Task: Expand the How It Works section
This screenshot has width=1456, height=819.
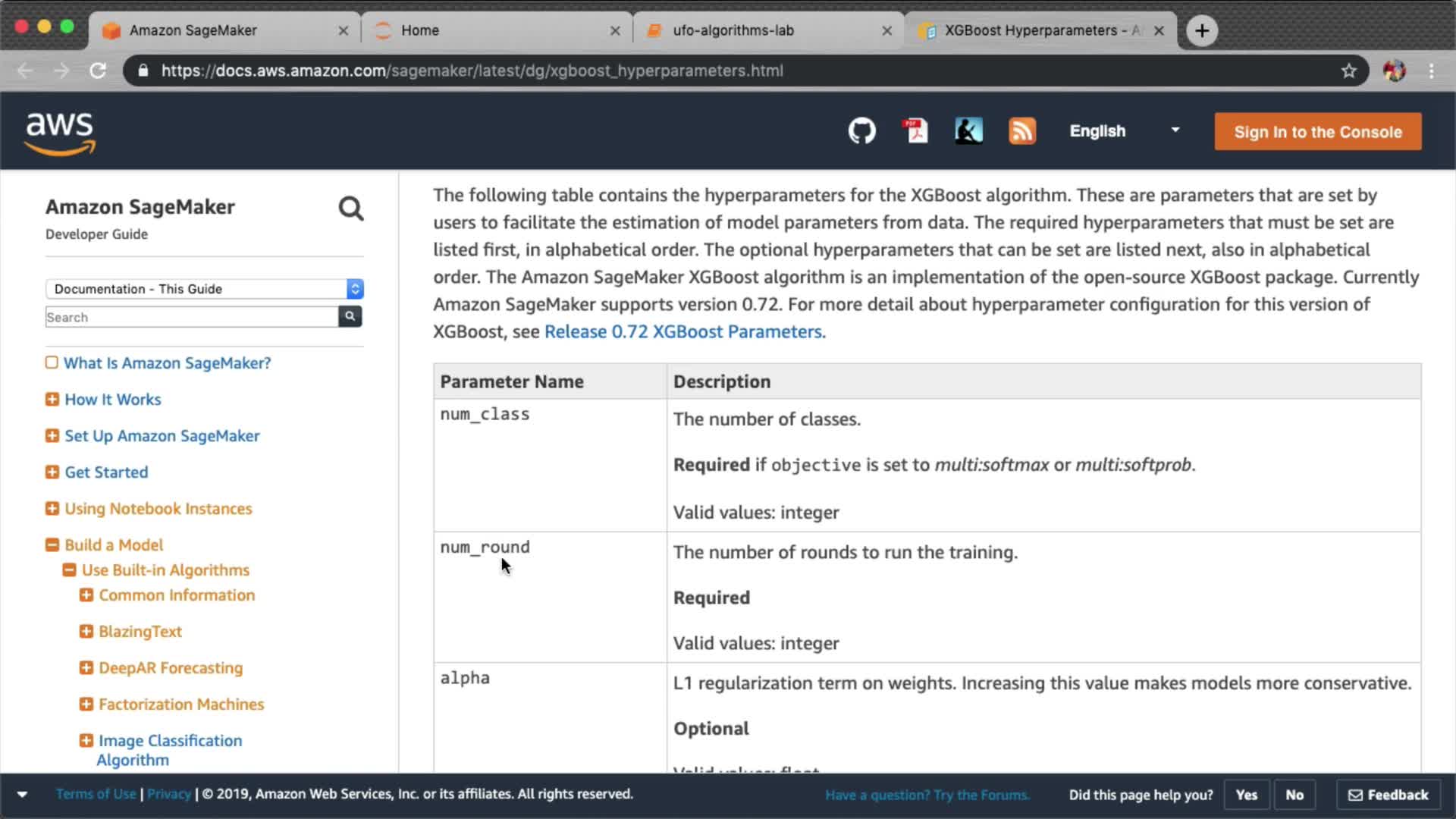Action: tap(52, 400)
